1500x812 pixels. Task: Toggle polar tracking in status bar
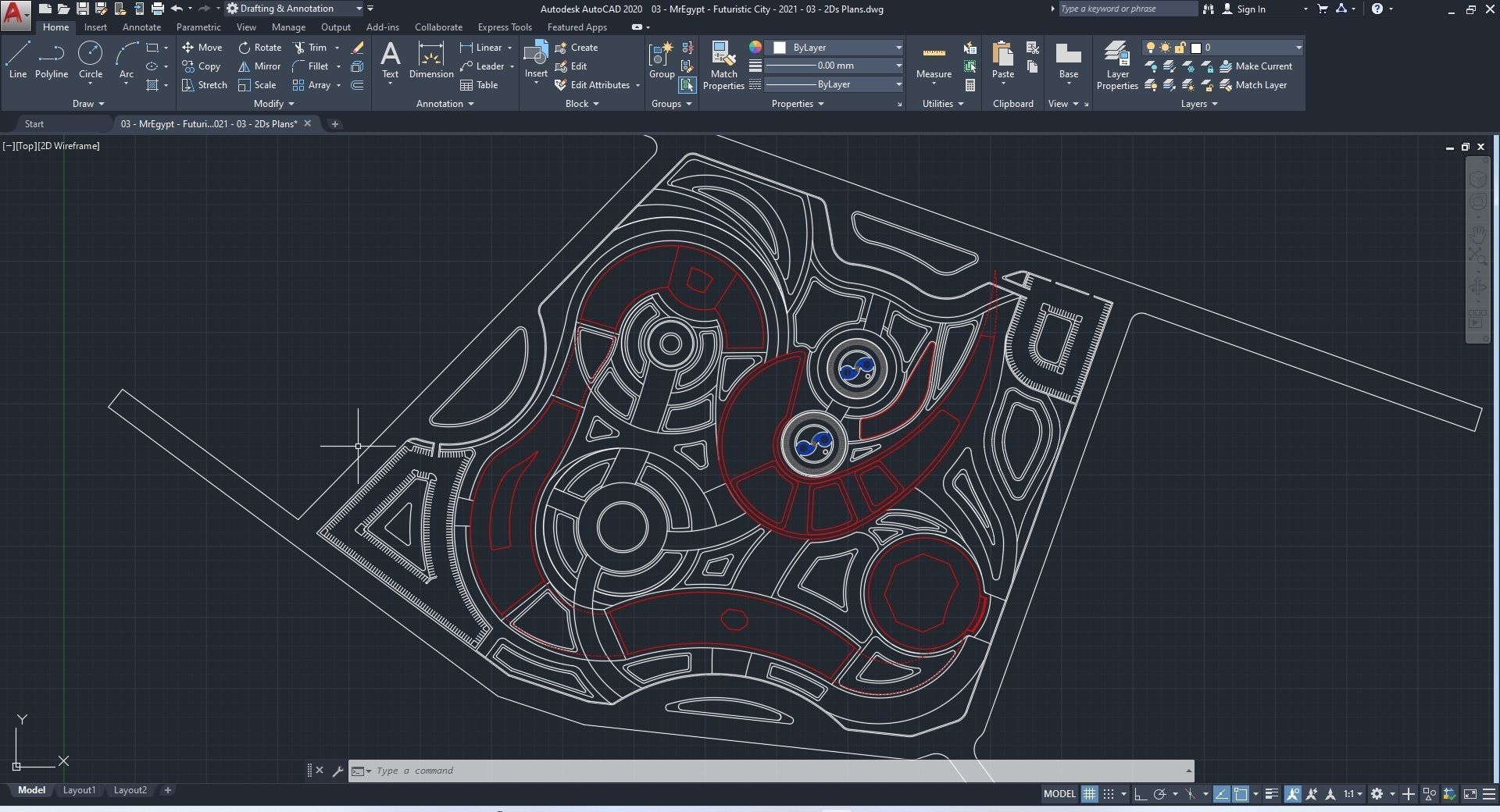coord(1160,794)
